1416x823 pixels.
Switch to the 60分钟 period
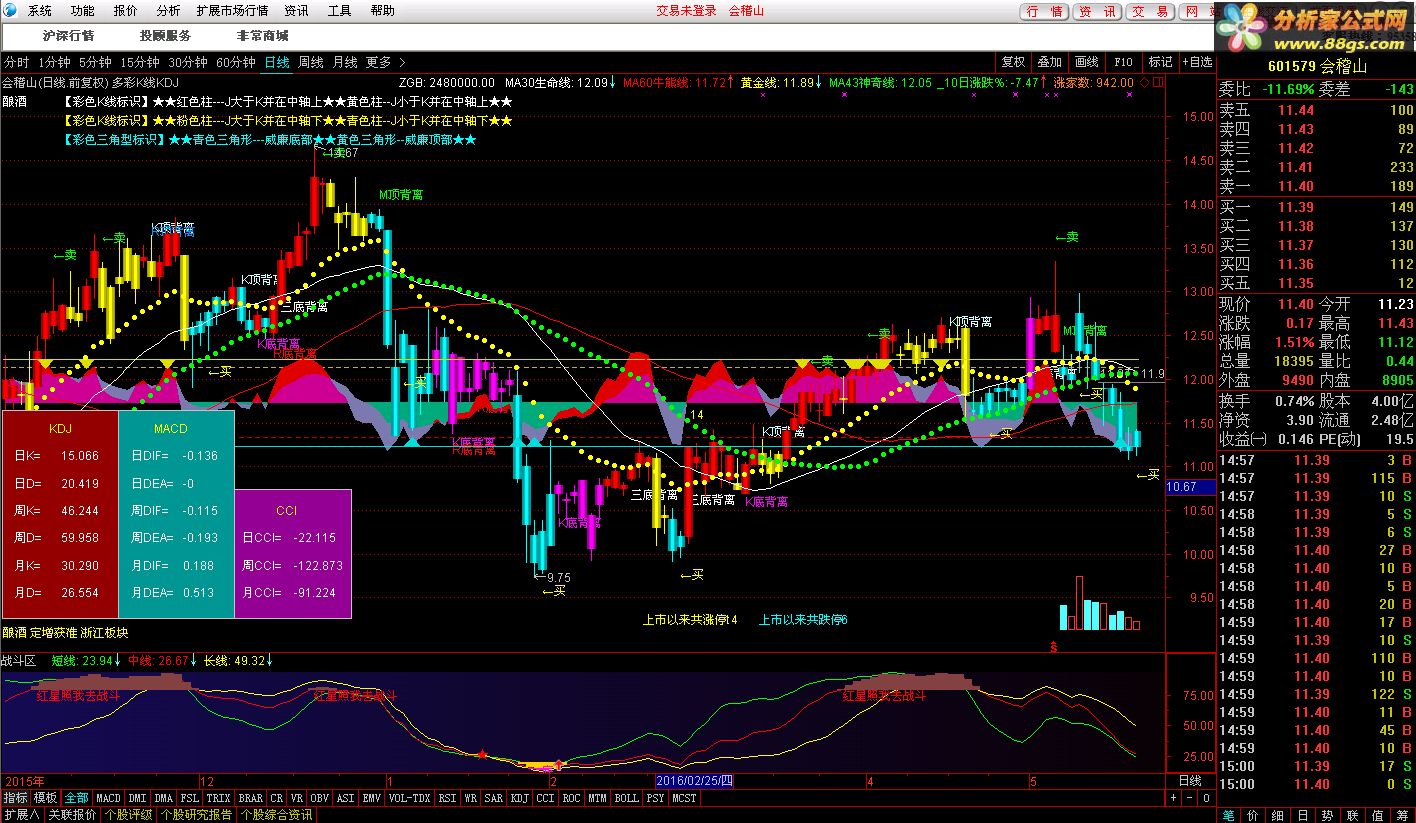point(236,62)
